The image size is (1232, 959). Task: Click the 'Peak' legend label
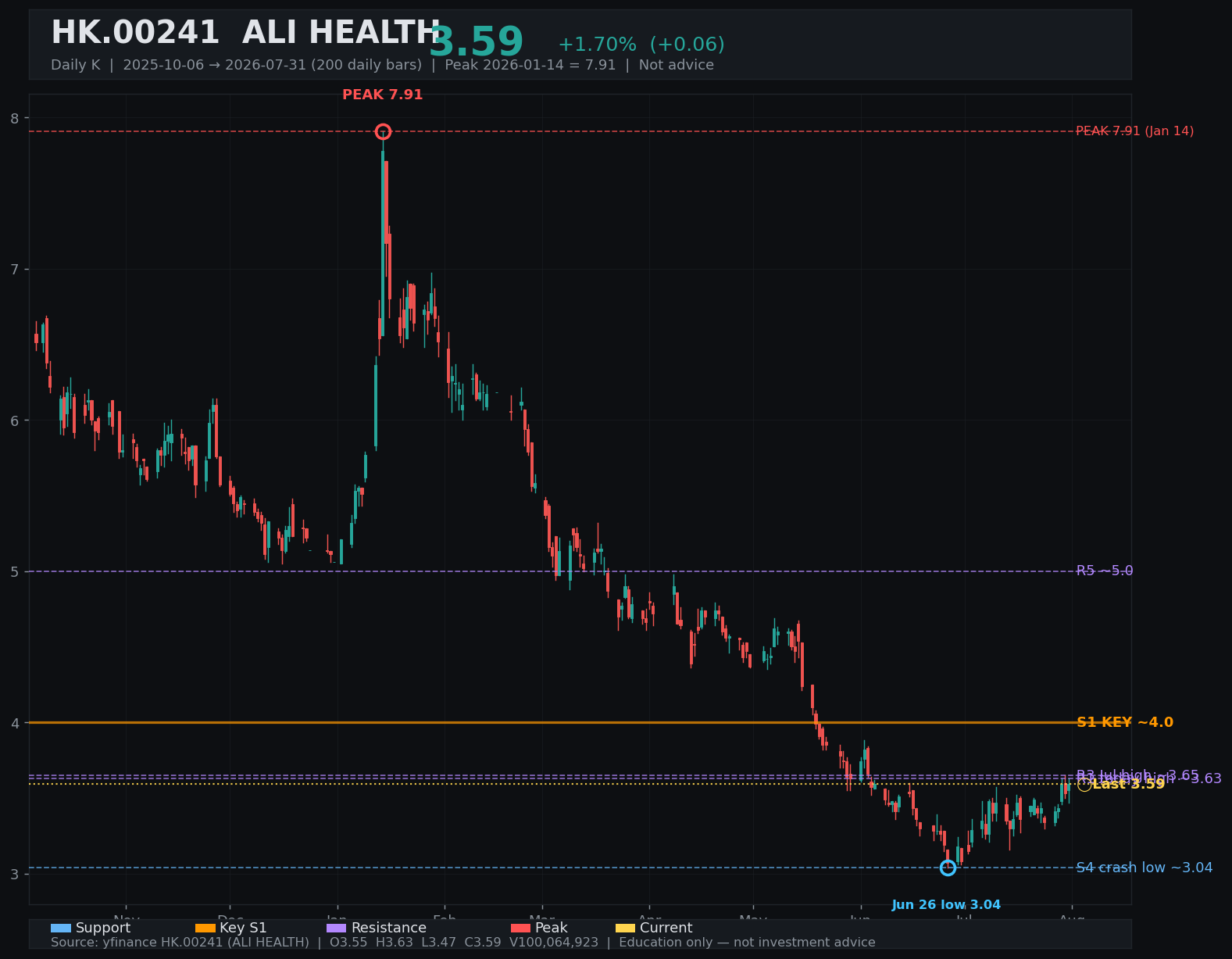coord(552,928)
